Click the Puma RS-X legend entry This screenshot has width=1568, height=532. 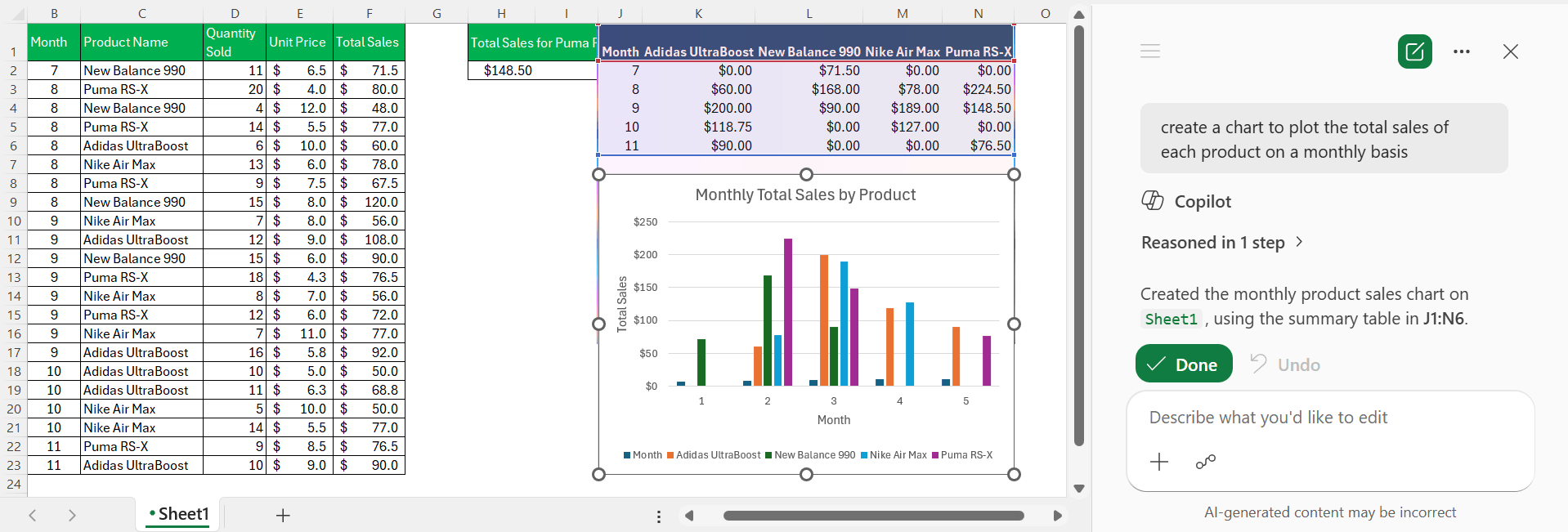tap(962, 455)
